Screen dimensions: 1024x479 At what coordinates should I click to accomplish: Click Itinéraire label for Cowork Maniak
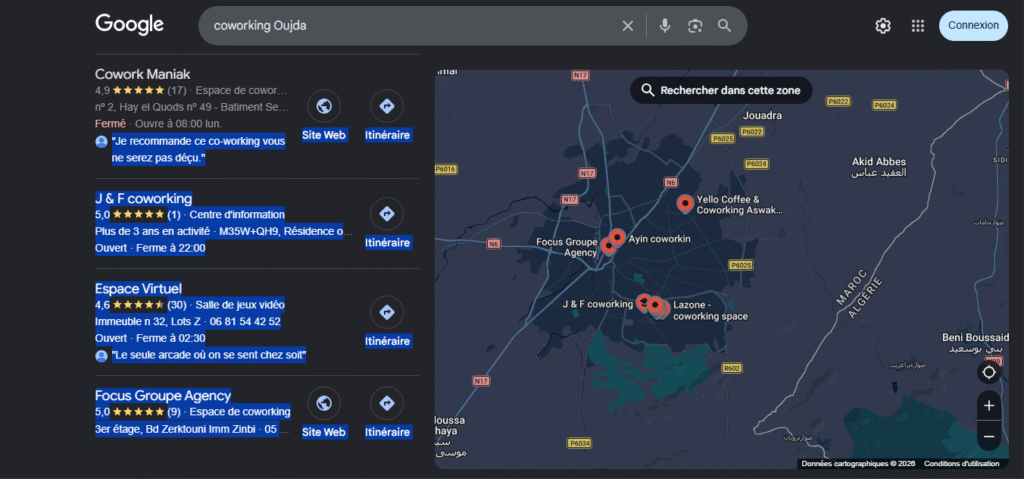[x=387, y=135]
